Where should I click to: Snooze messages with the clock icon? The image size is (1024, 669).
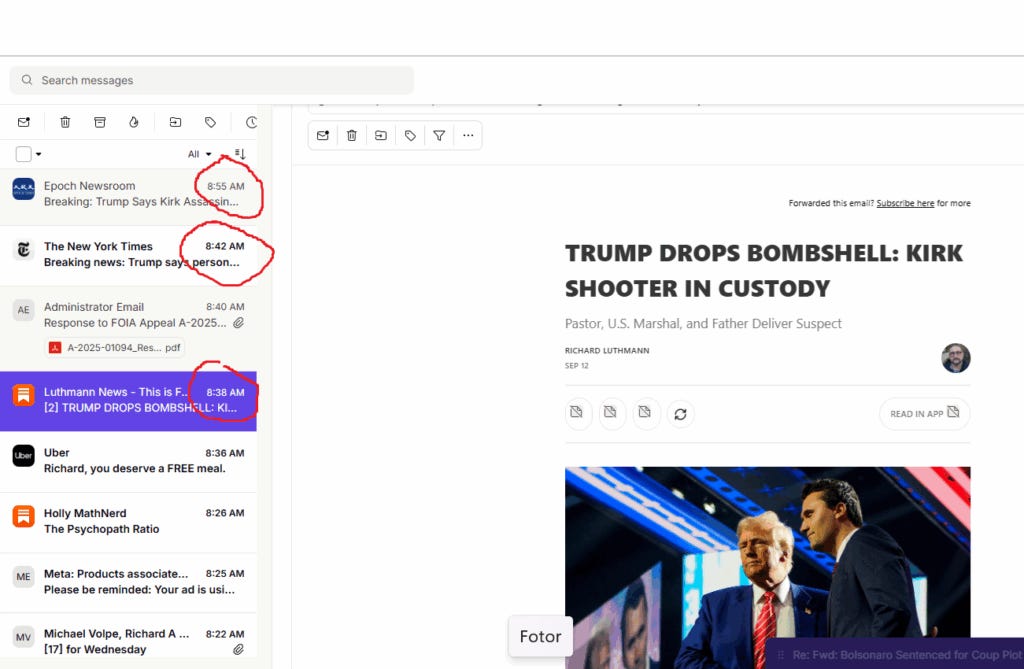click(x=251, y=121)
